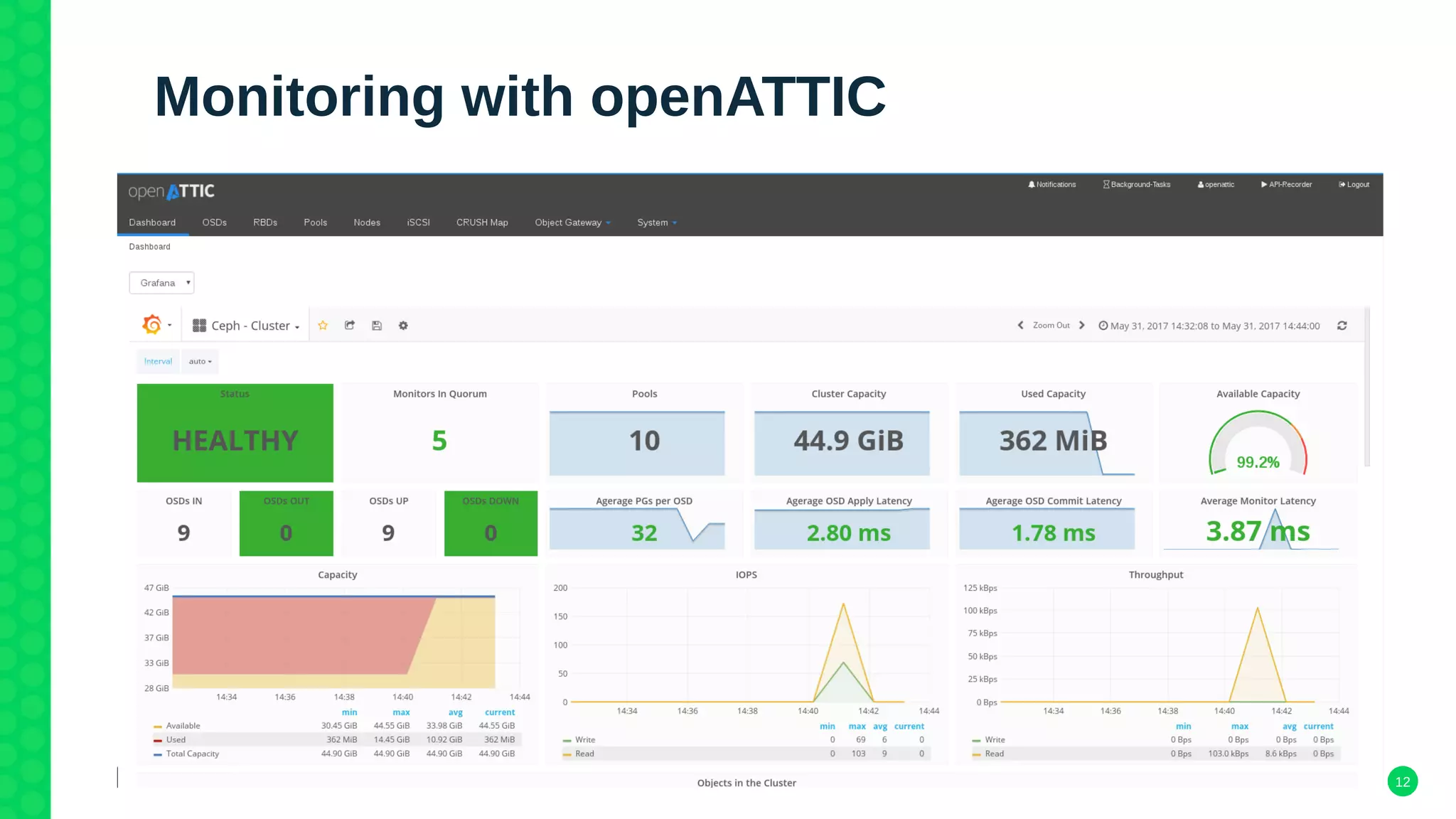Click Average Monitor Latency title
This screenshot has height=819, width=1456.
click(1258, 501)
